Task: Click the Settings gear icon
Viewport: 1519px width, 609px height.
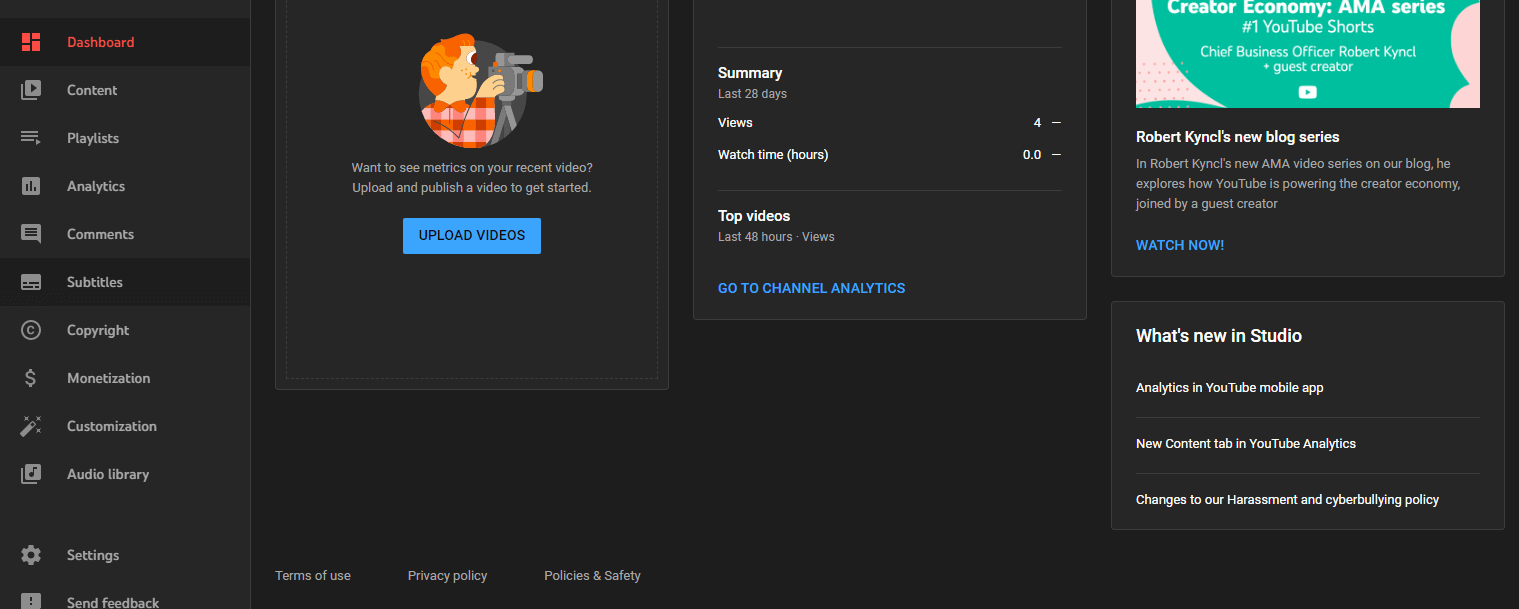Action: [31, 555]
